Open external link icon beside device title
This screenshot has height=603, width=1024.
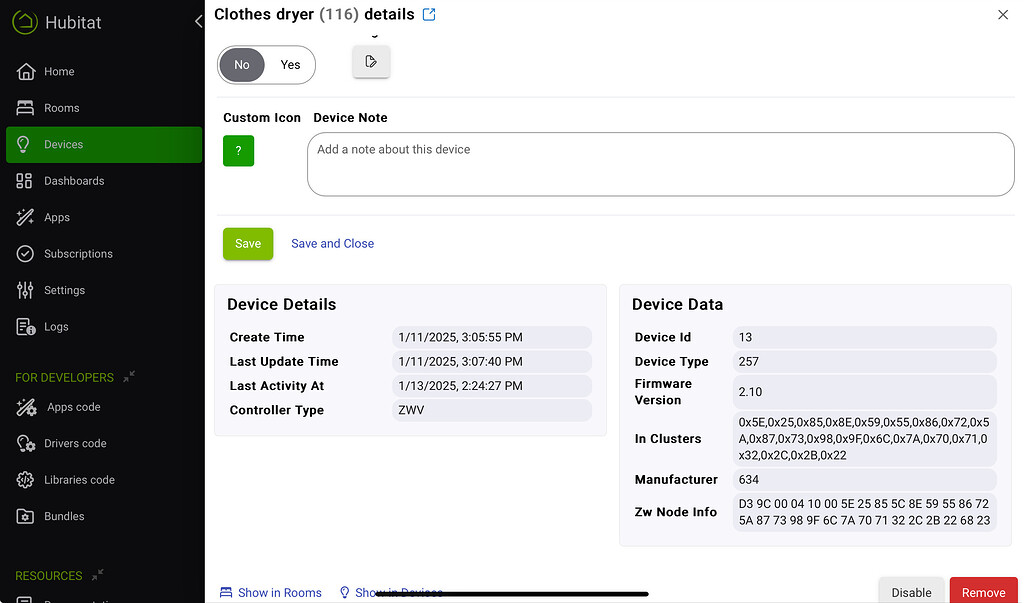tap(429, 14)
